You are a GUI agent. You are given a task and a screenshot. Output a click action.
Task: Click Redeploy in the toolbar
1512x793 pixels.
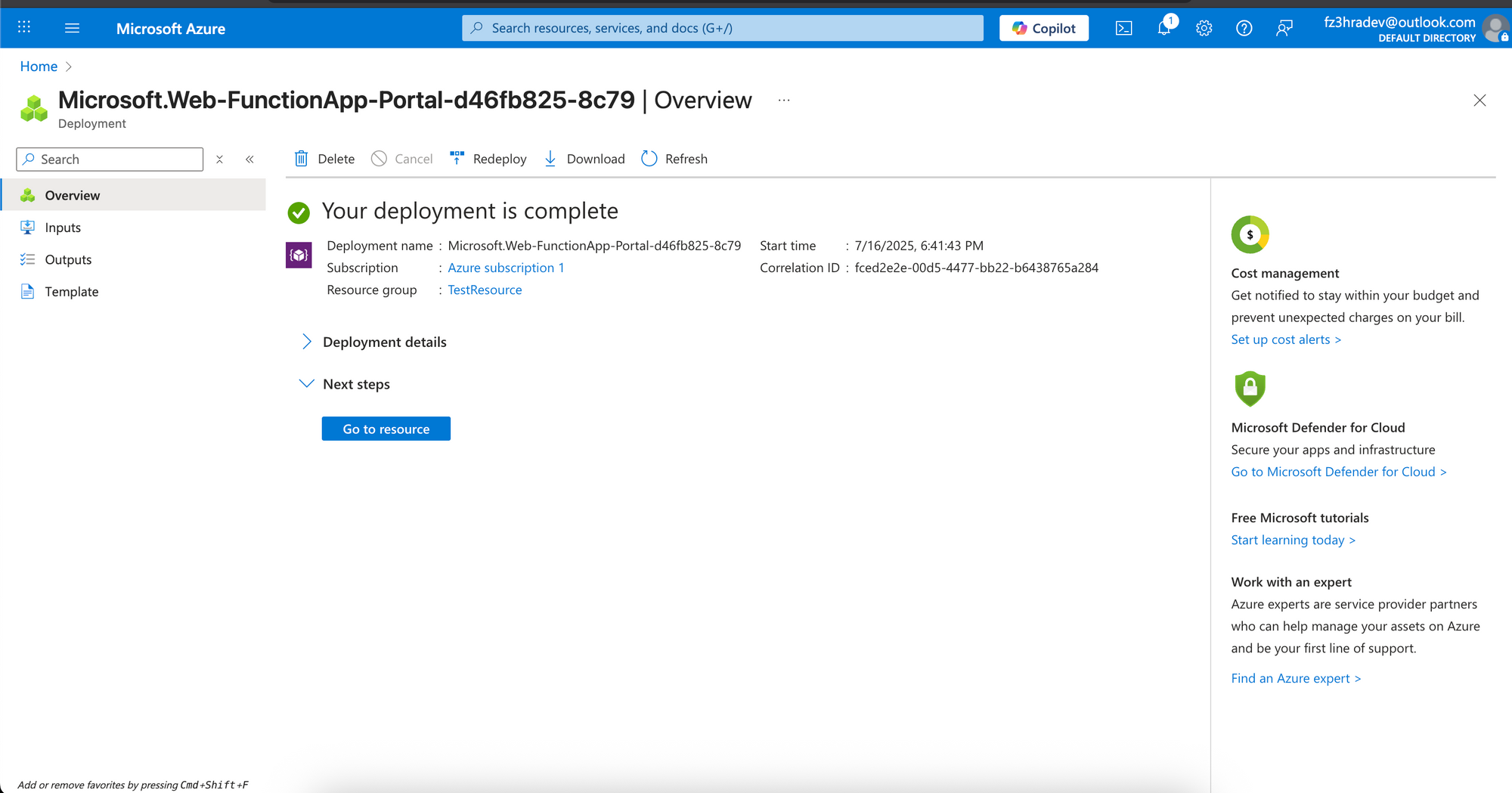(x=488, y=159)
